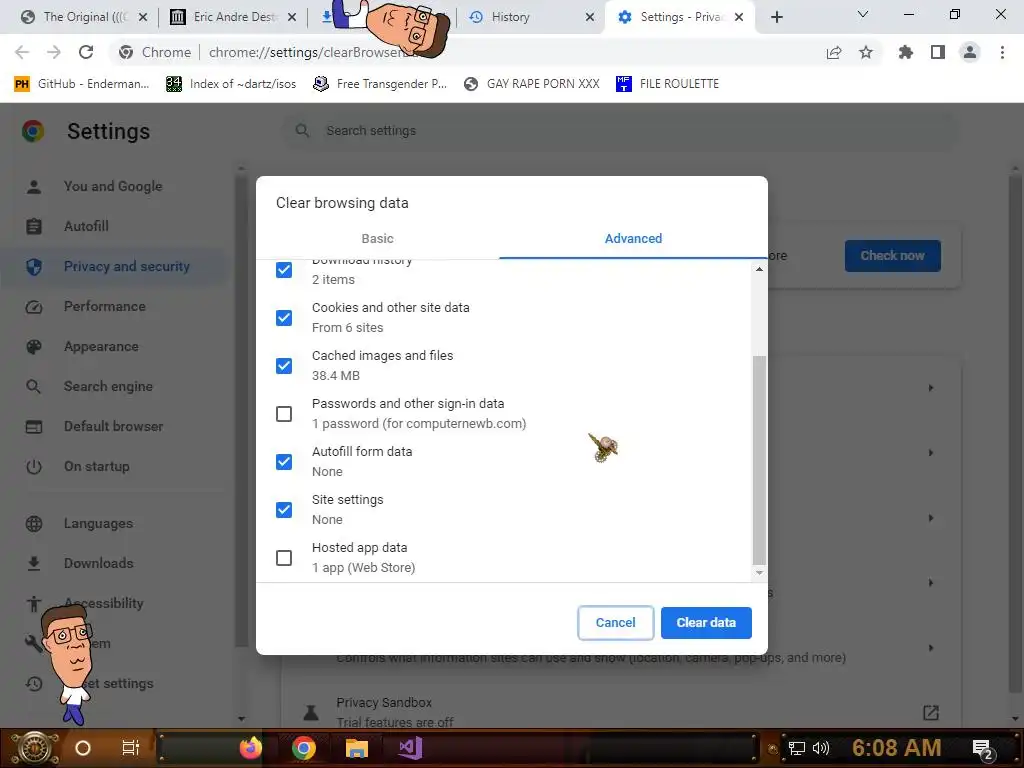The height and width of the screenshot is (768, 1024).
Task: Open Default browser settings section
Action: click(x=114, y=426)
